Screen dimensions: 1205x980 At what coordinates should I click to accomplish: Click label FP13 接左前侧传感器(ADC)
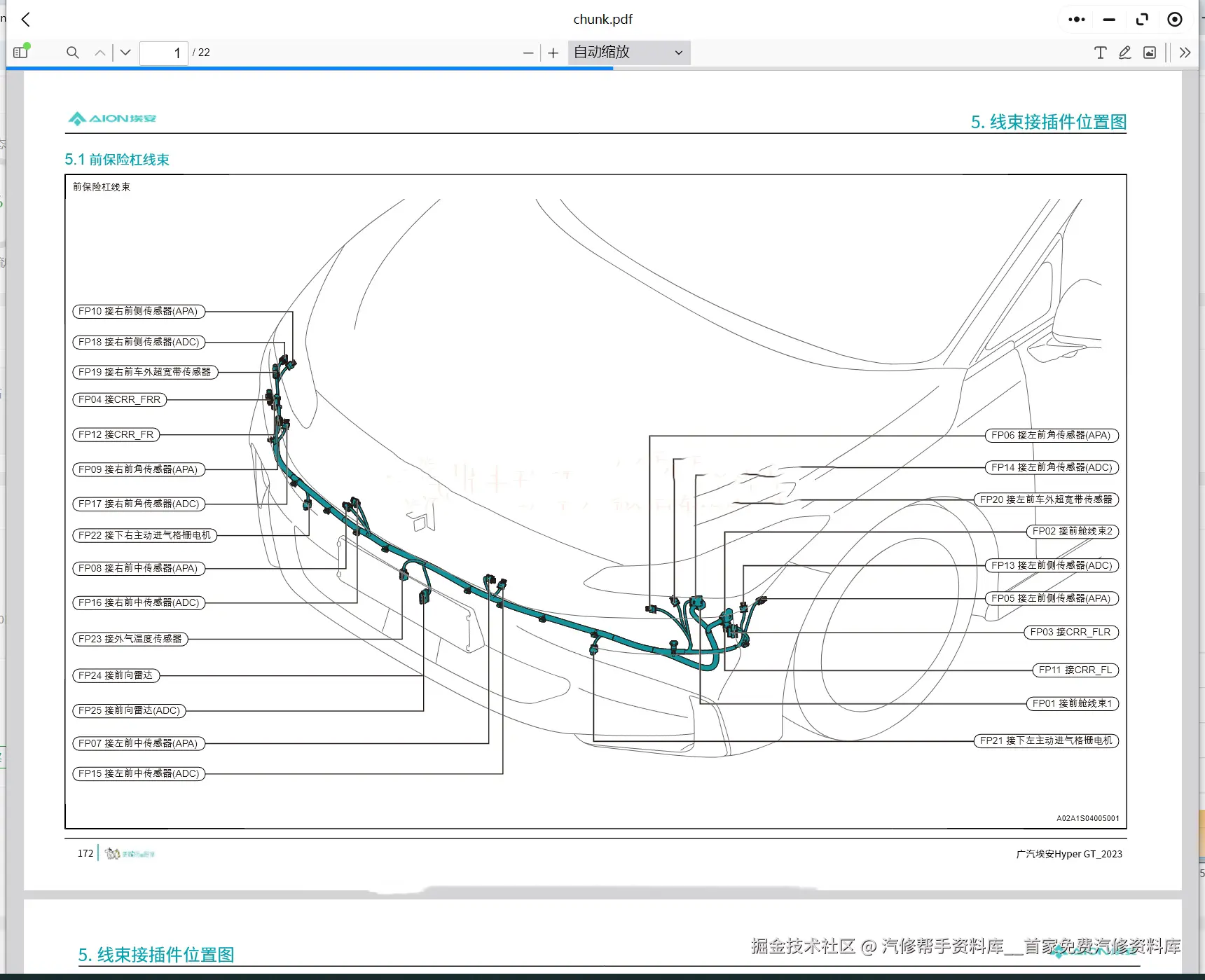tap(1052, 565)
